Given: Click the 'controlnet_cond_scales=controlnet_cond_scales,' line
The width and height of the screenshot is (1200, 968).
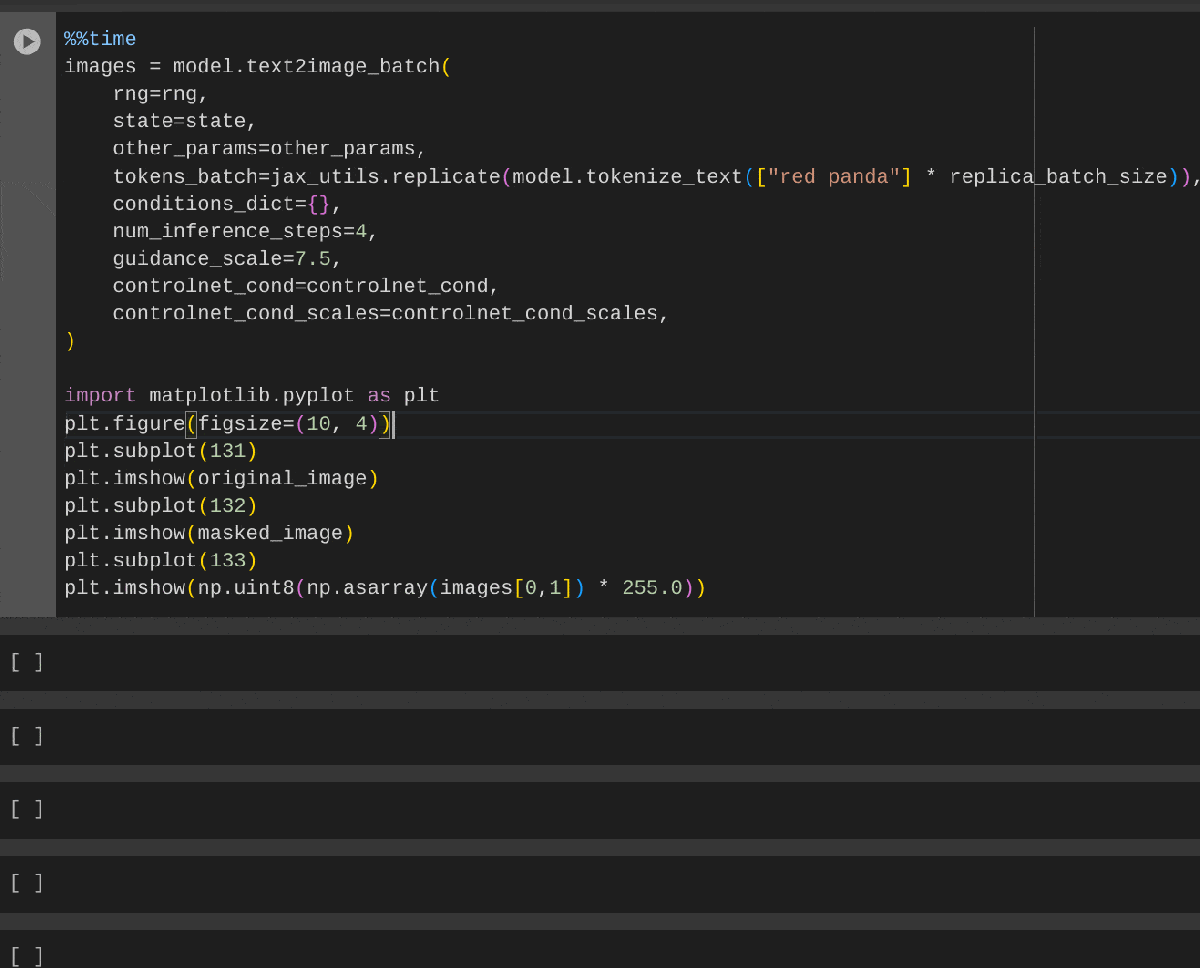Looking at the screenshot, I should point(390,313).
